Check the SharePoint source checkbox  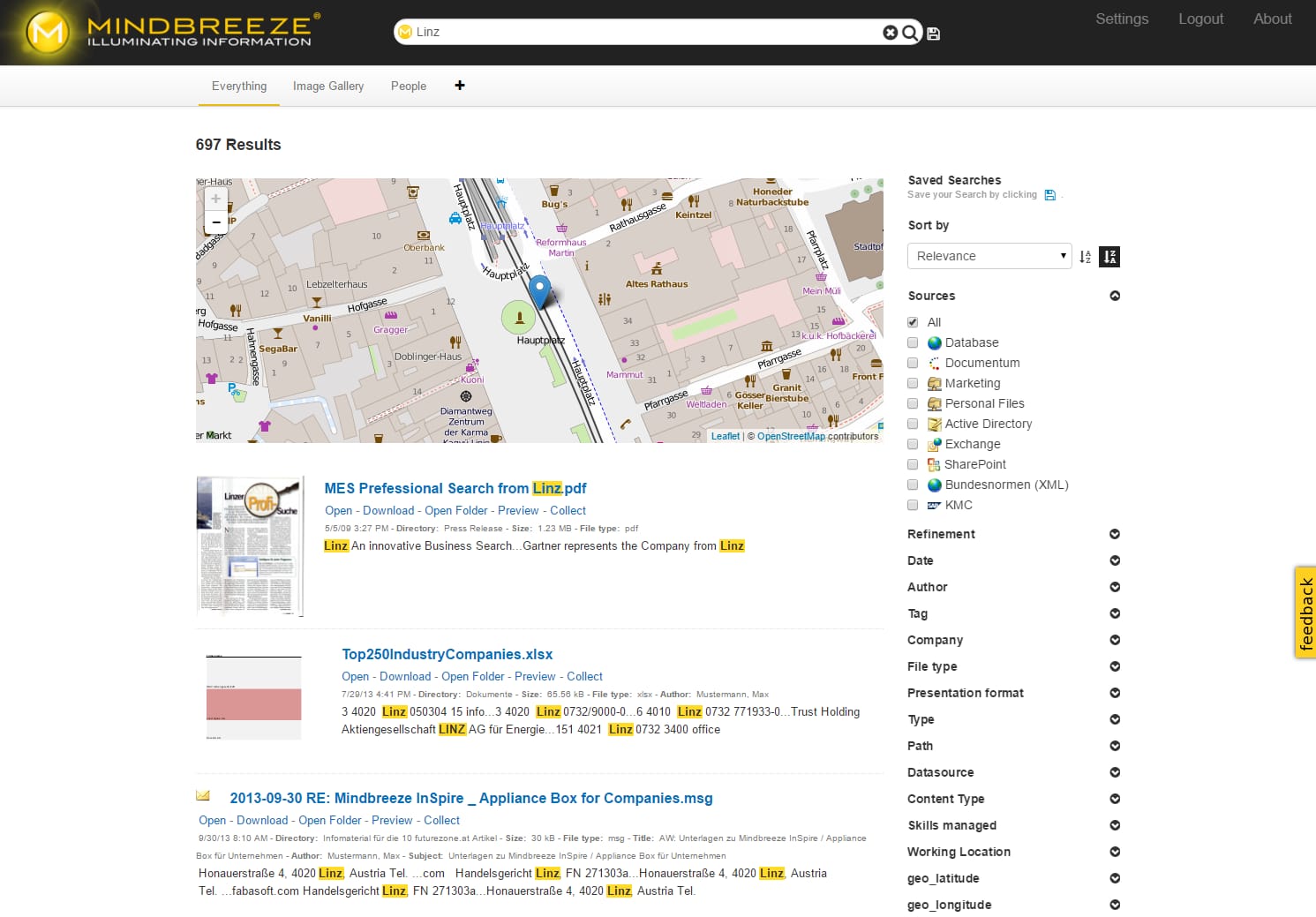pos(913,464)
